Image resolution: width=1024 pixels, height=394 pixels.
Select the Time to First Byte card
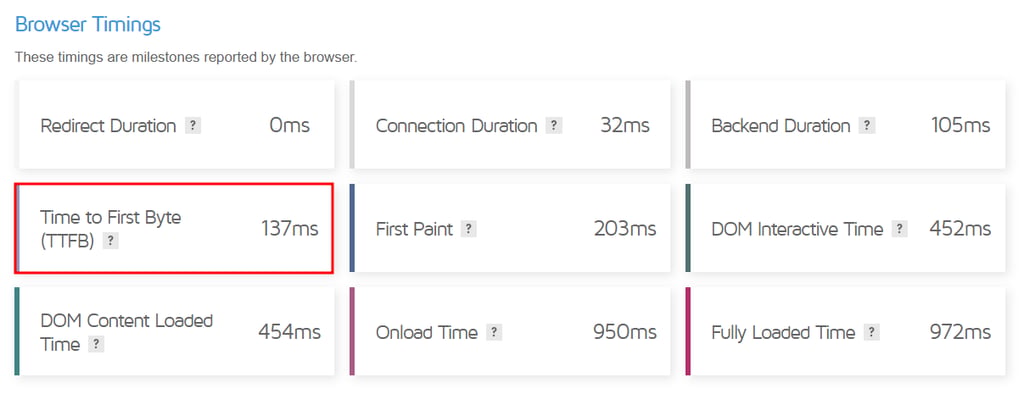pos(174,228)
